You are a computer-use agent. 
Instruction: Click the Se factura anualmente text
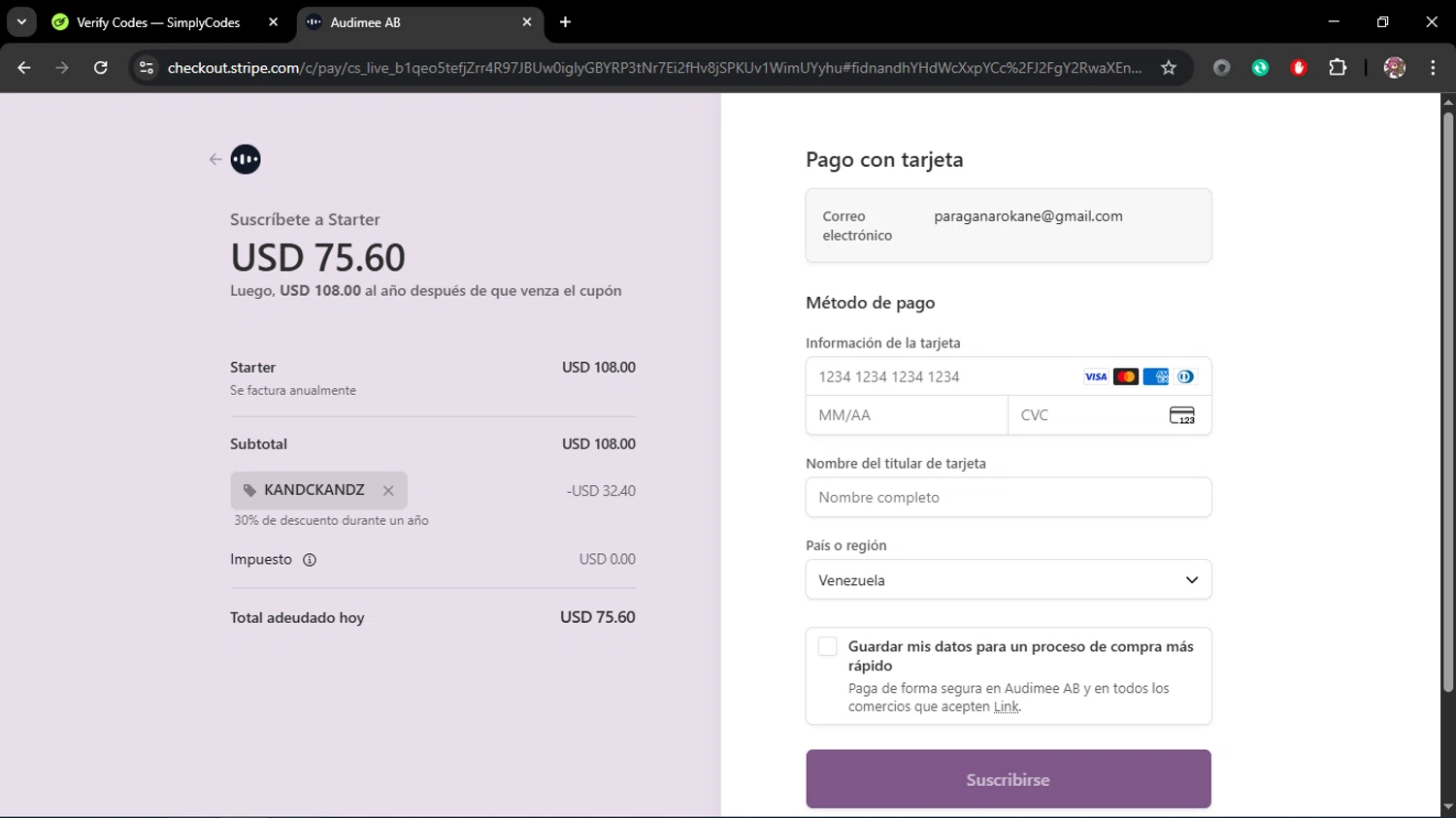point(293,390)
